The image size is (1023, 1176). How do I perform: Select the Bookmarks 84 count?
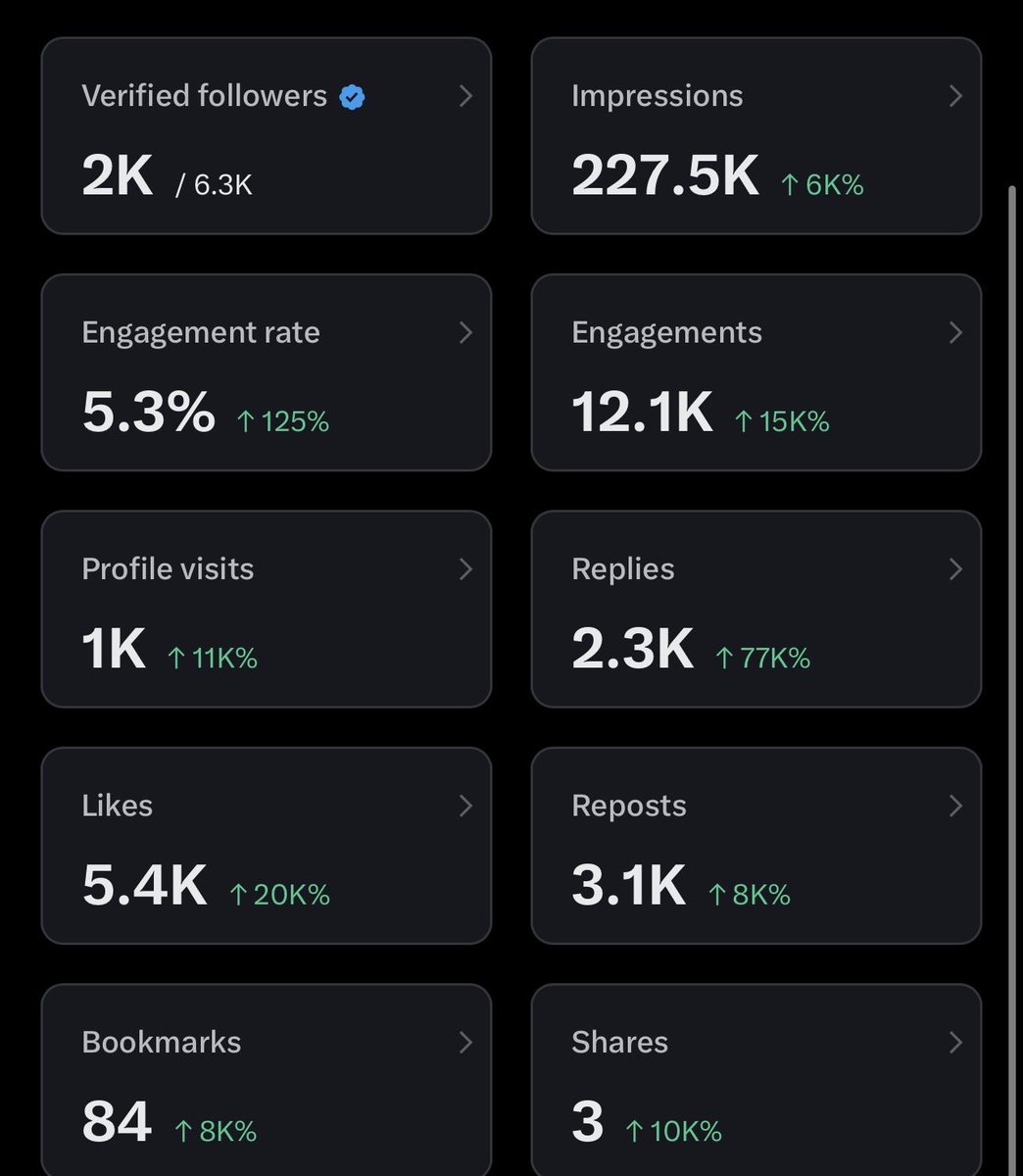(x=117, y=1122)
